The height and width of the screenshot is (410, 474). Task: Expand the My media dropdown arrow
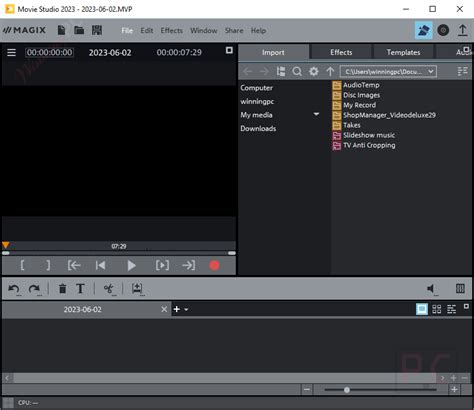[316, 114]
